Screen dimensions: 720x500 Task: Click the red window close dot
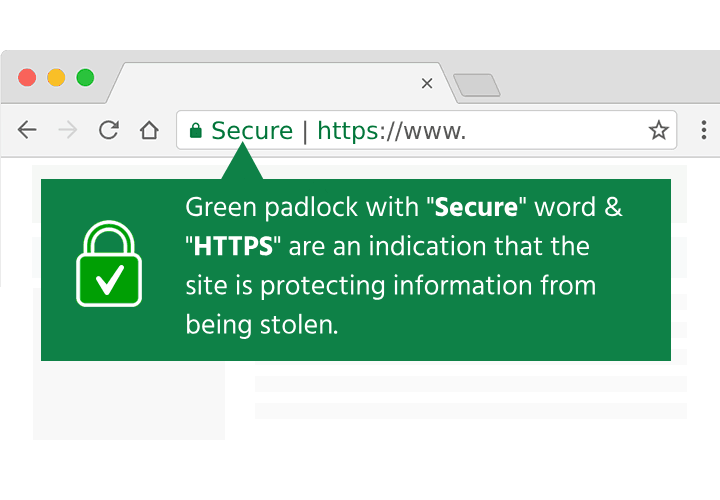click(x=27, y=78)
